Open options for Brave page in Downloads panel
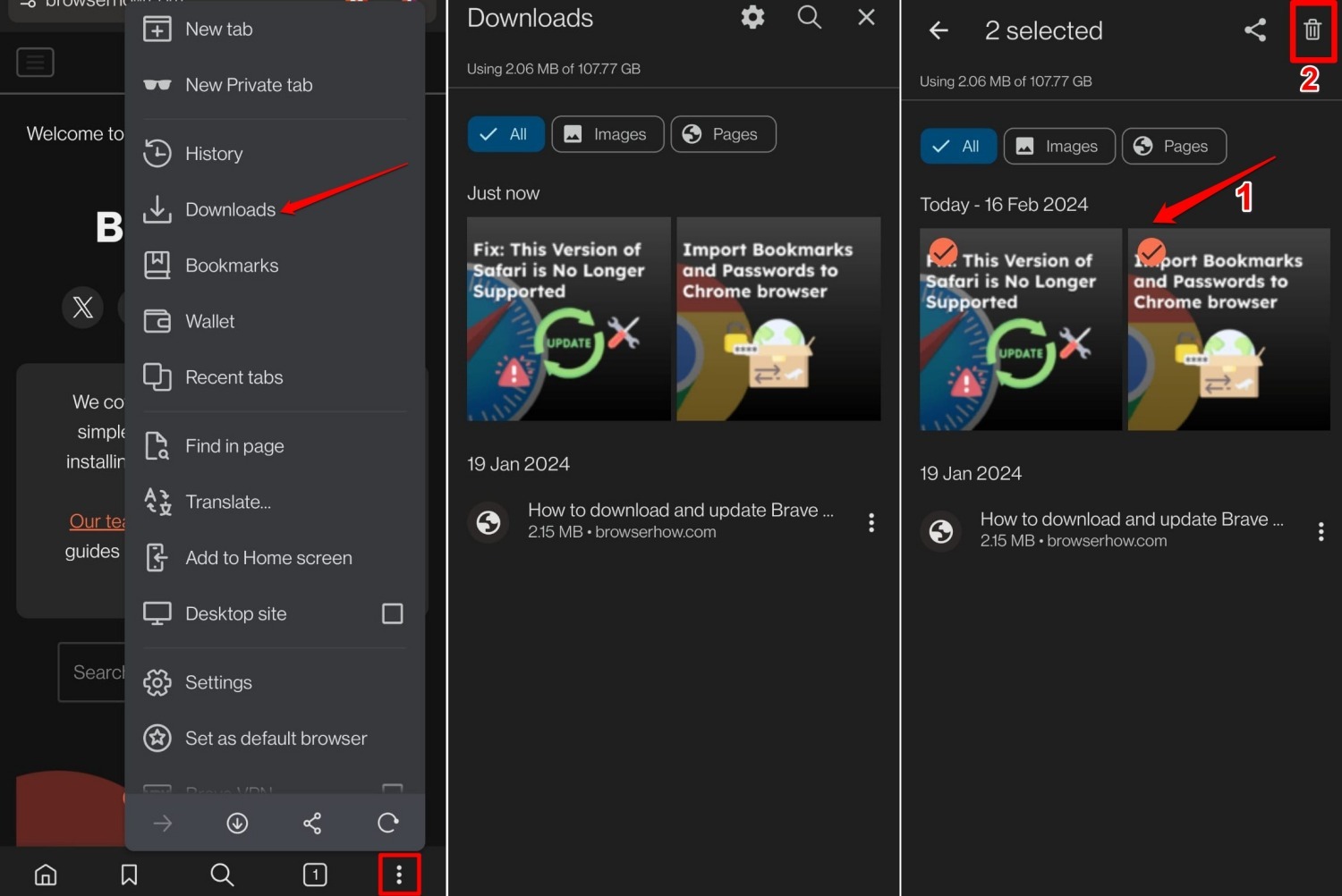 tap(871, 522)
